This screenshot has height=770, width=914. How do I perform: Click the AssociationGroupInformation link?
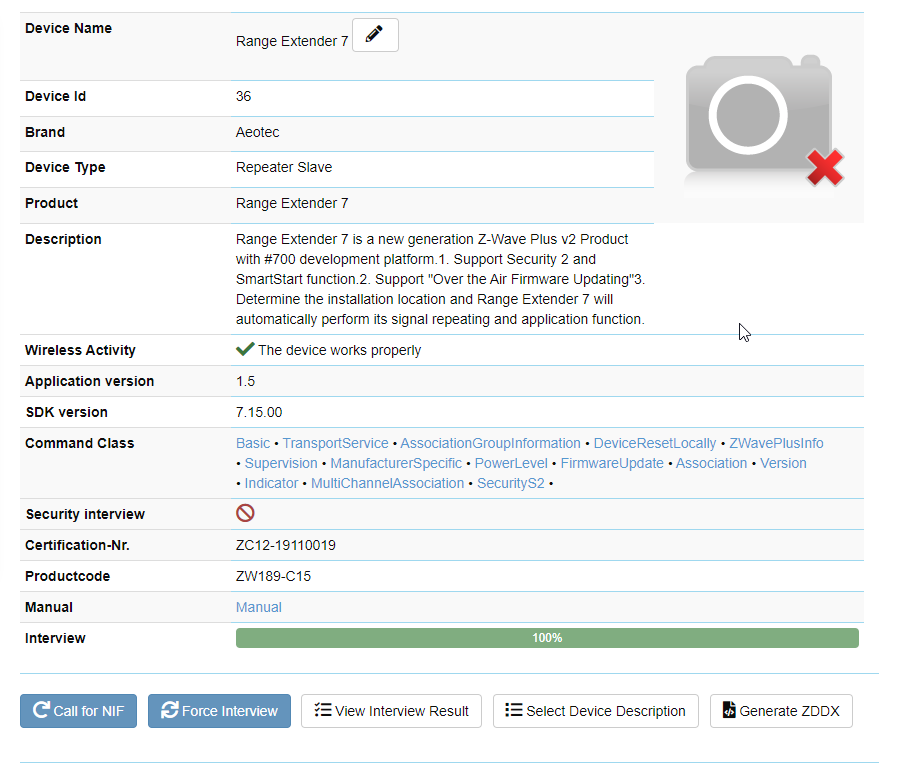pyautogui.click(x=490, y=443)
